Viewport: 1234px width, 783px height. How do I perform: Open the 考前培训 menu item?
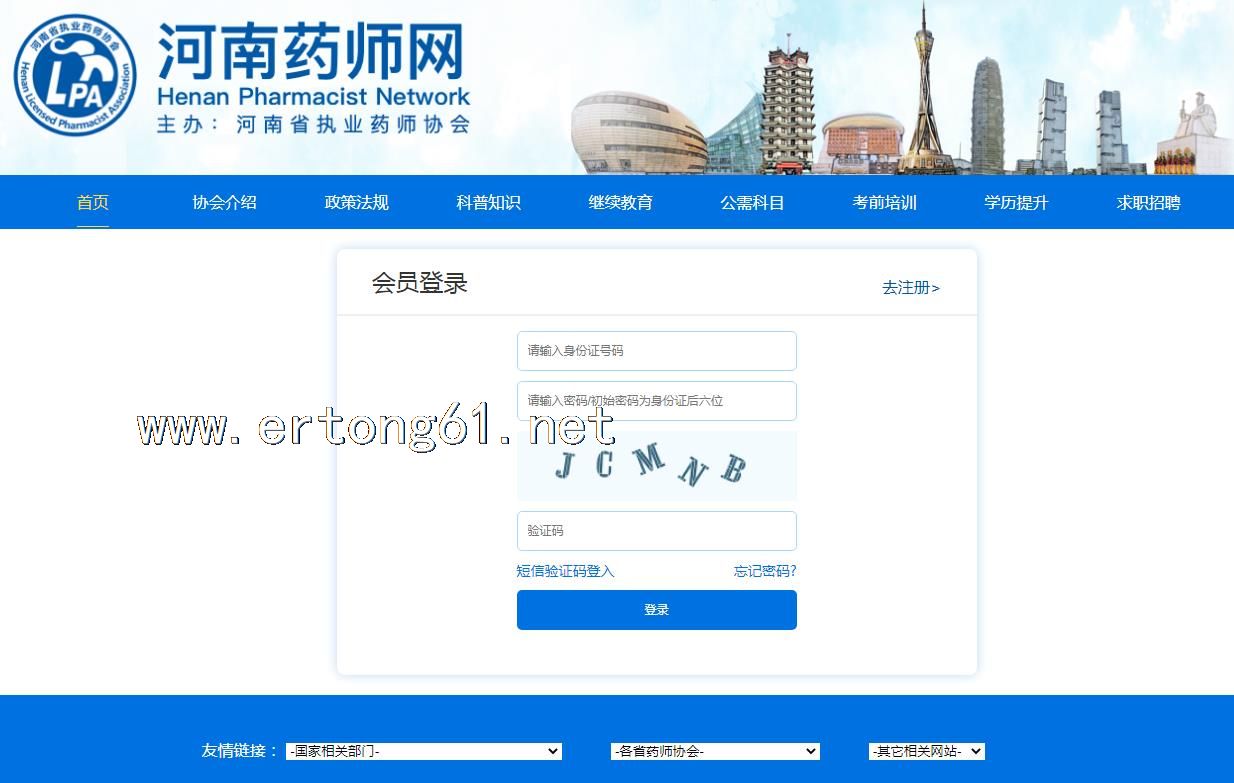pos(885,203)
